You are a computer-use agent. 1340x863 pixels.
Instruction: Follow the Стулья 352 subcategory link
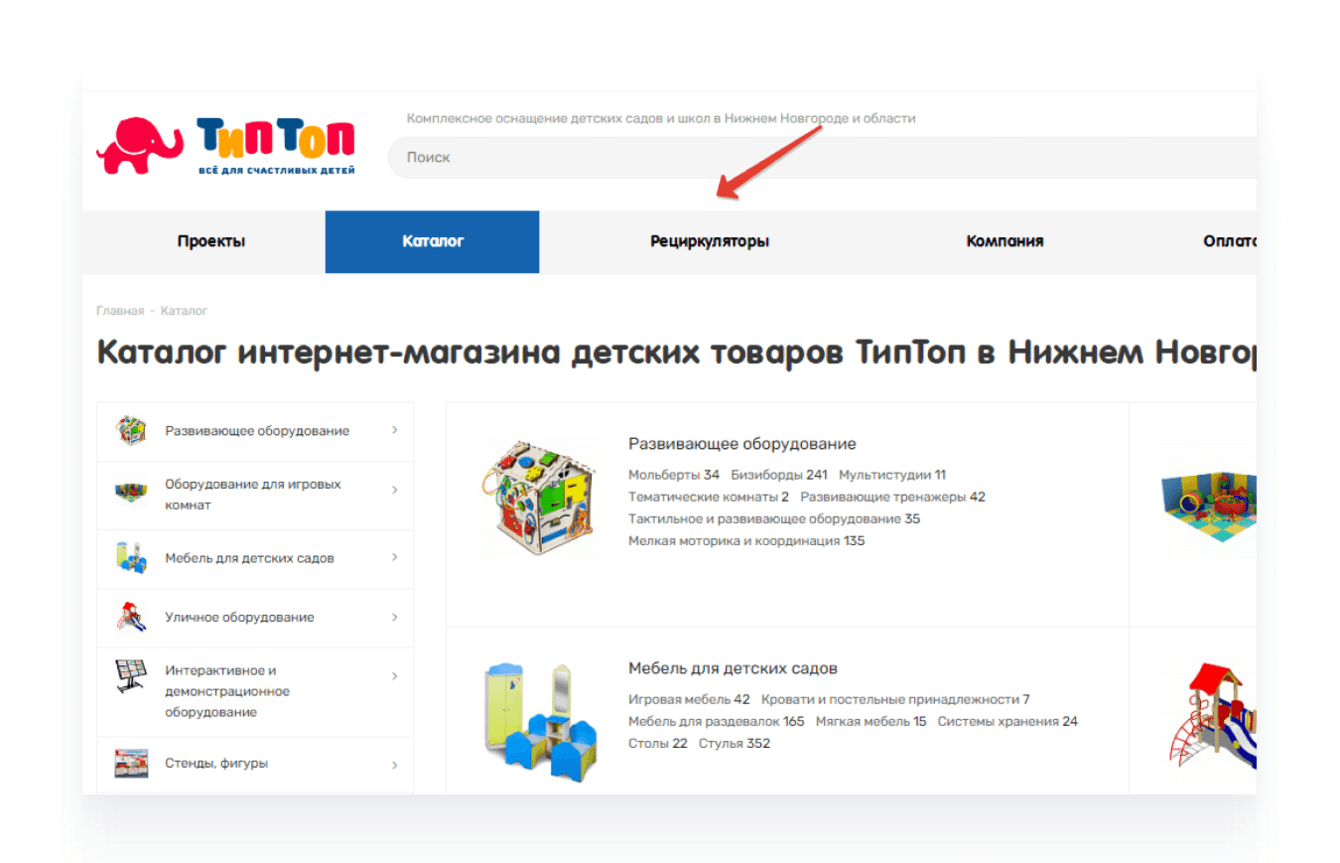point(735,743)
